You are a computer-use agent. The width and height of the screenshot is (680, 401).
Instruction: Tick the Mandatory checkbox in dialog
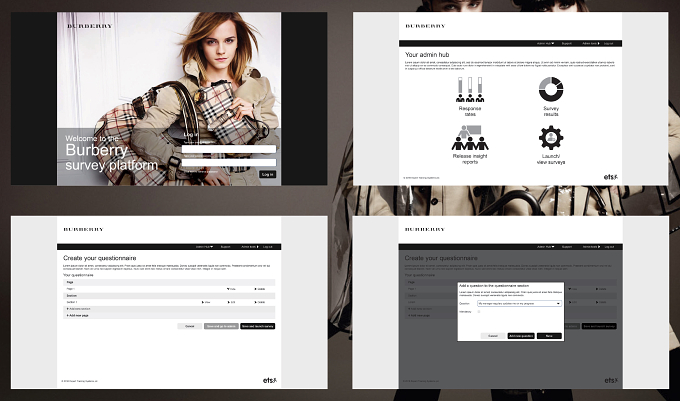[x=479, y=312]
